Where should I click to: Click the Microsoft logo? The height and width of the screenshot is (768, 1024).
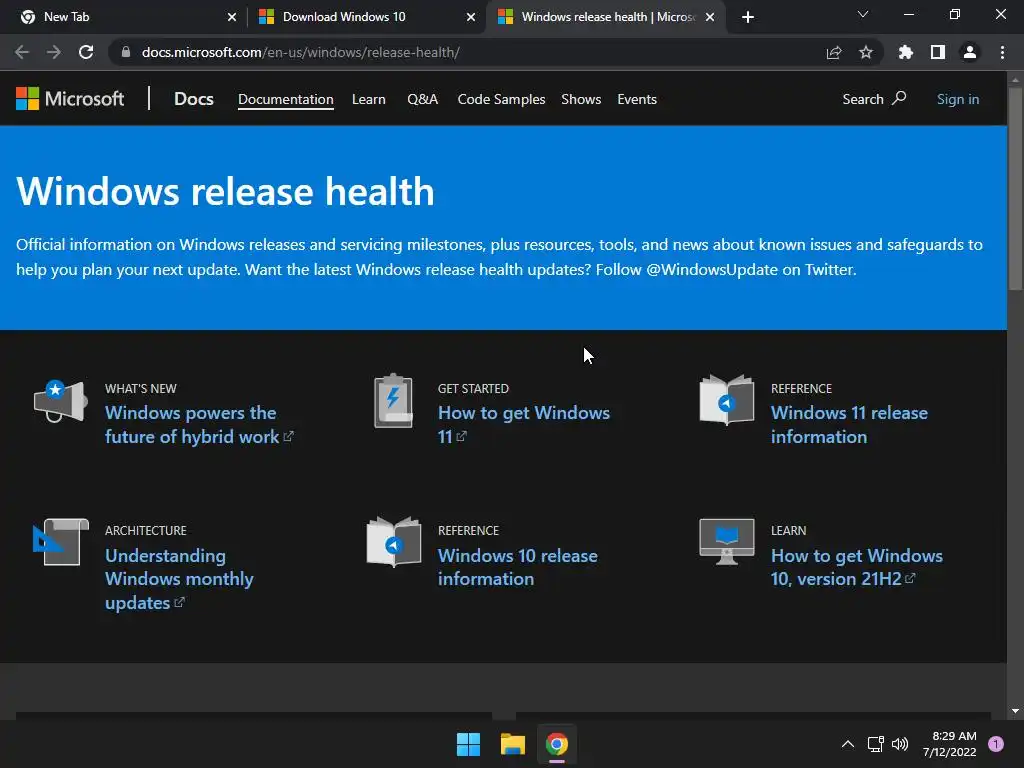[x=70, y=99]
